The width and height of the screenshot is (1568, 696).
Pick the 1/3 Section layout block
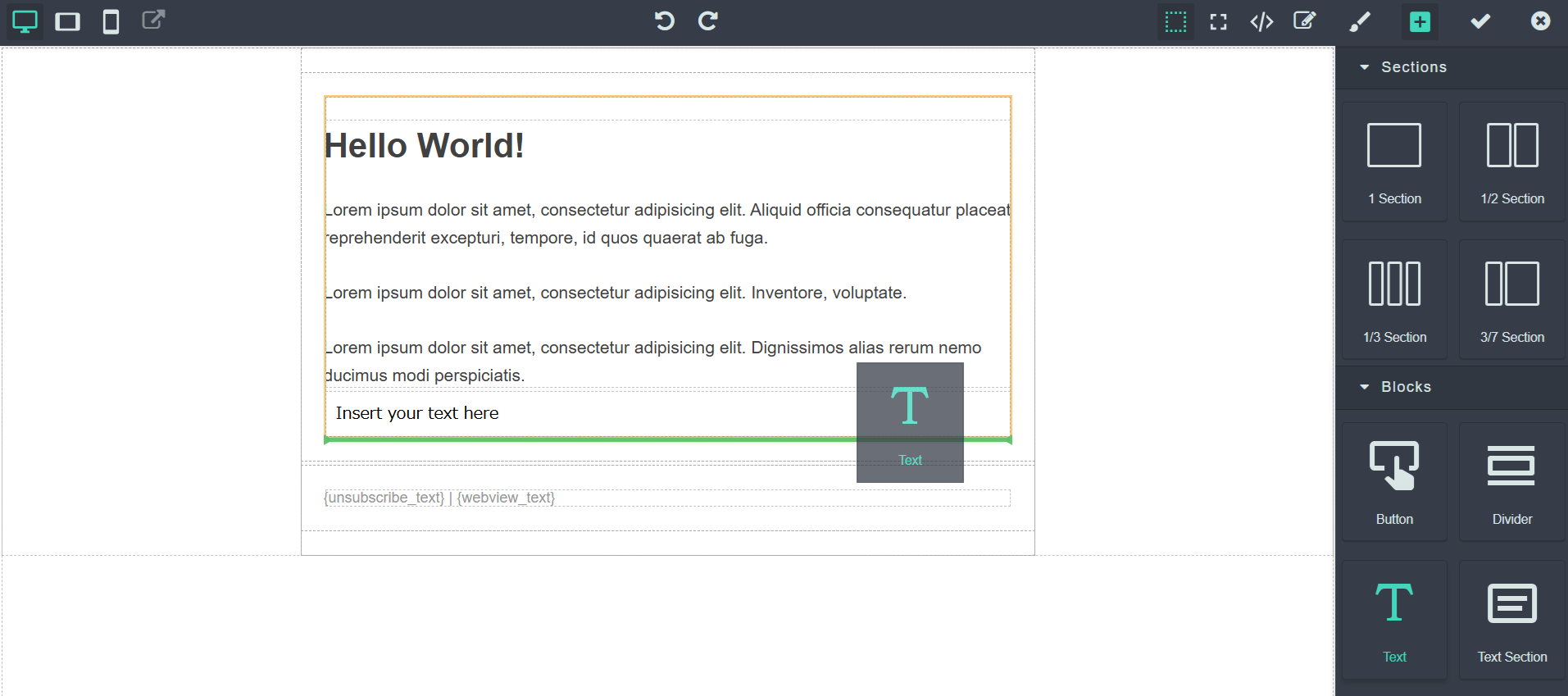click(1394, 299)
